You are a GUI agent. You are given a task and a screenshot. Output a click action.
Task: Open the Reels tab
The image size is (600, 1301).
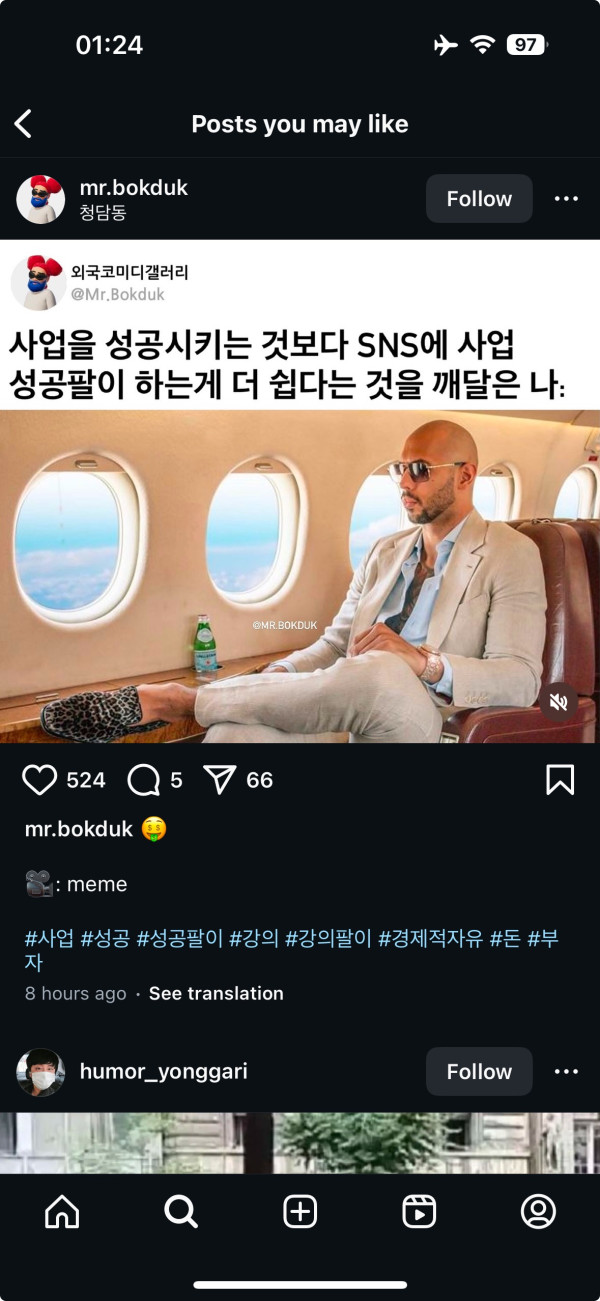click(x=419, y=1212)
